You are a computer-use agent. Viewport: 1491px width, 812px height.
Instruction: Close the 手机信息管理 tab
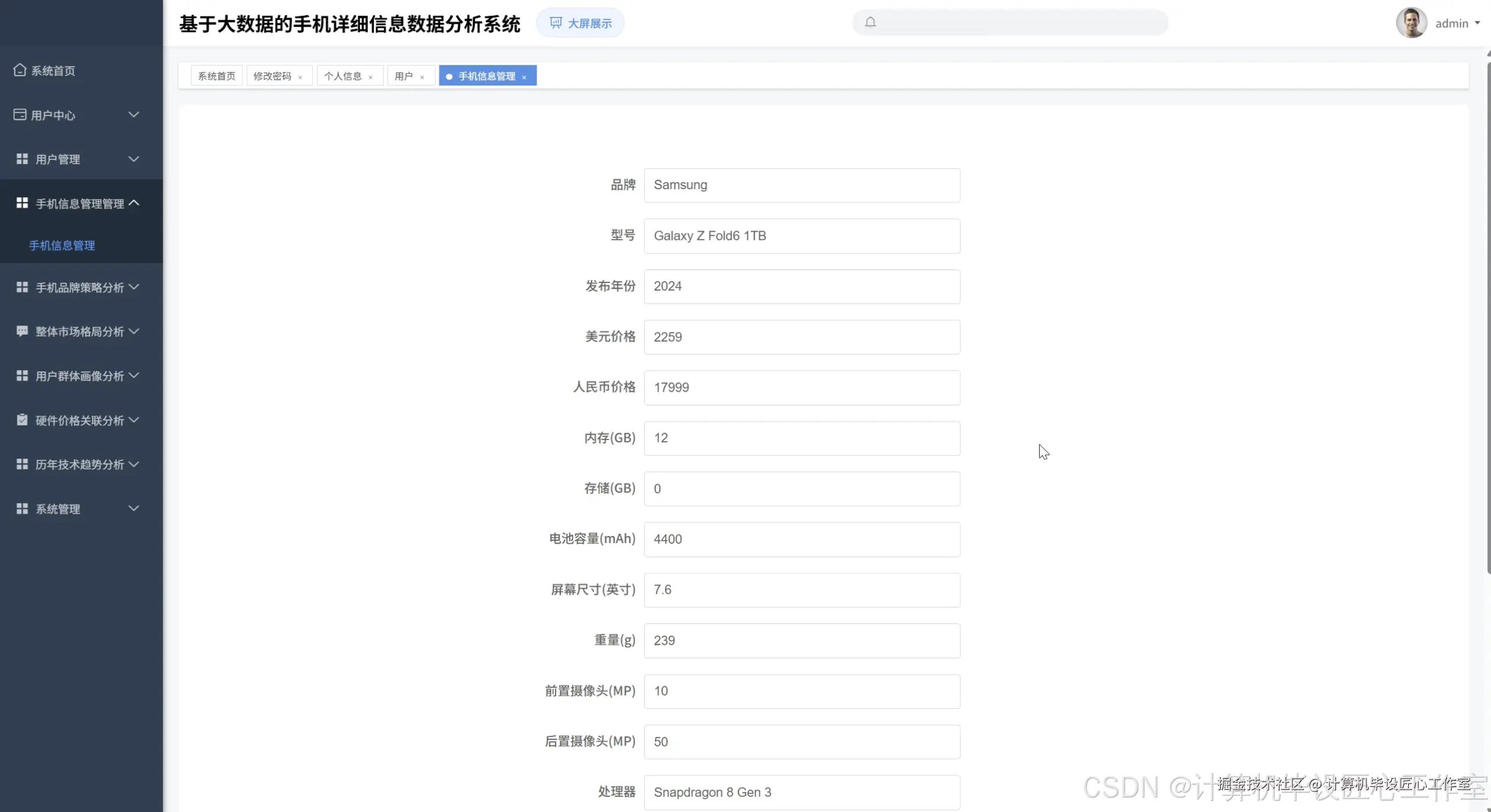pos(524,77)
